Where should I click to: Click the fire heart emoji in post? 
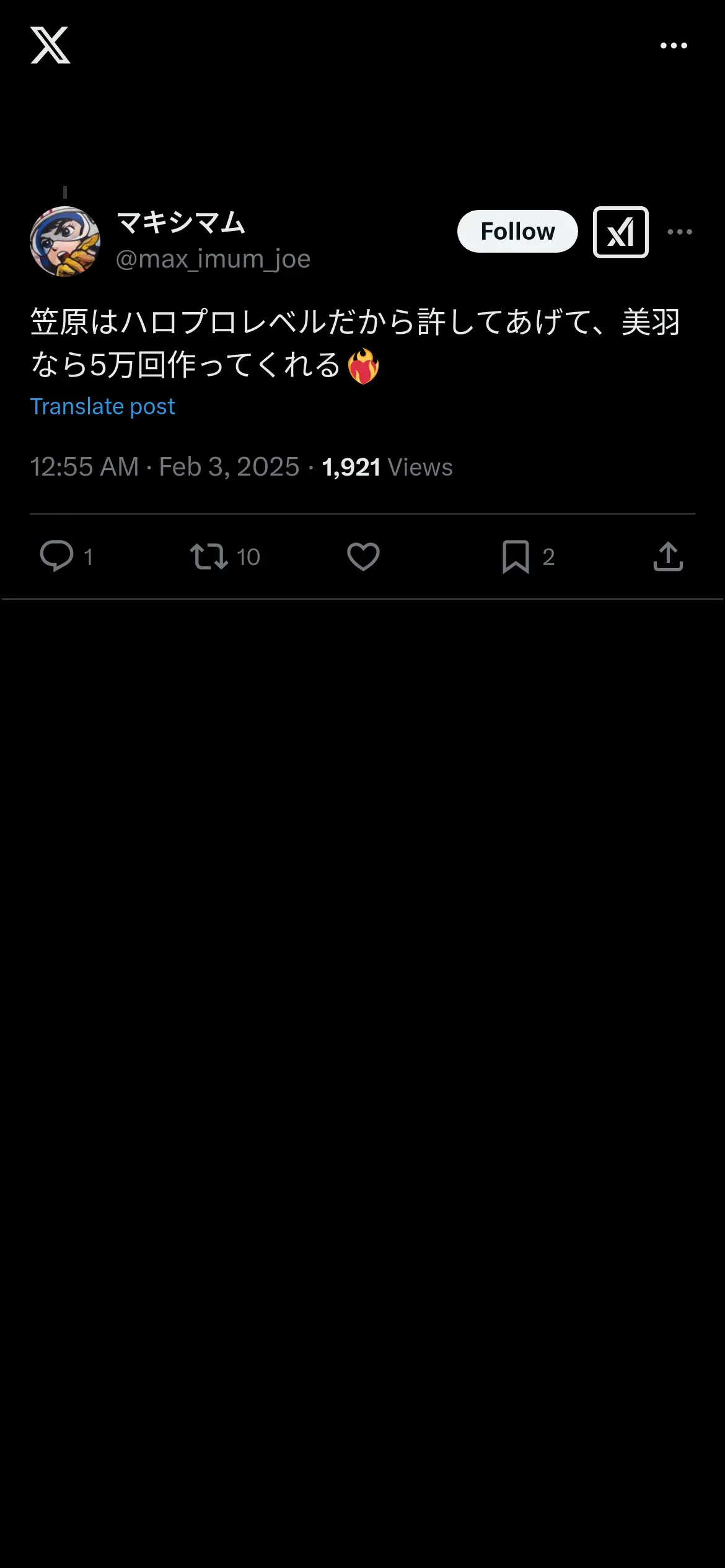pos(363,366)
